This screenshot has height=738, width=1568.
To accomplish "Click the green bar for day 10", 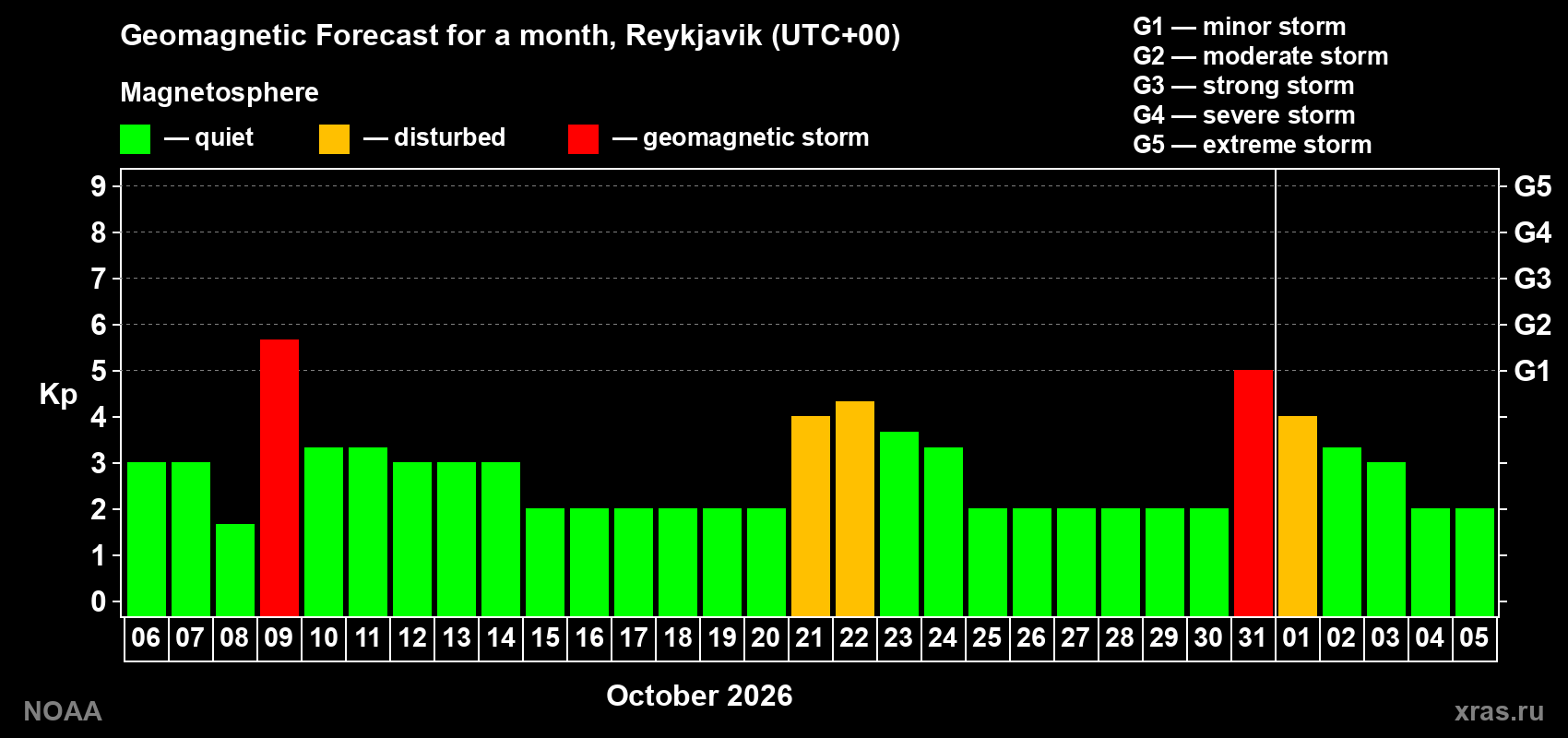I will (324, 531).
